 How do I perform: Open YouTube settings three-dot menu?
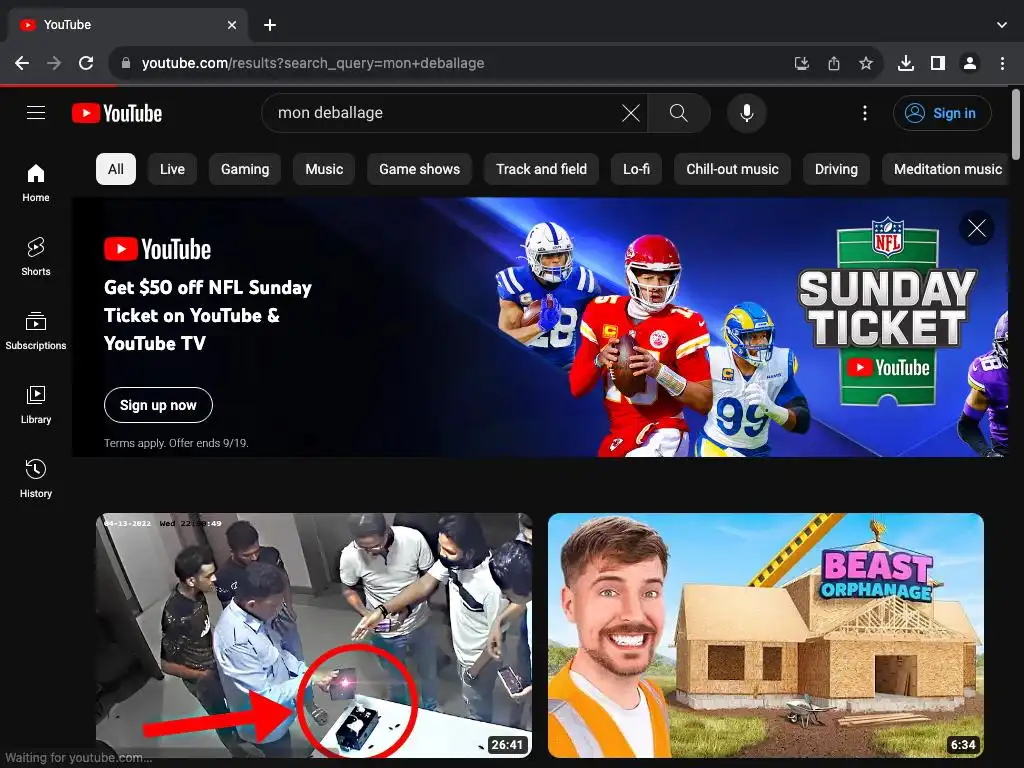[865, 113]
